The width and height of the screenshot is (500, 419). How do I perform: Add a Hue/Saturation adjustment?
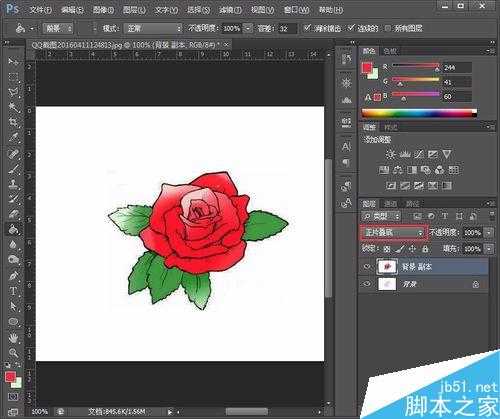[384, 170]
